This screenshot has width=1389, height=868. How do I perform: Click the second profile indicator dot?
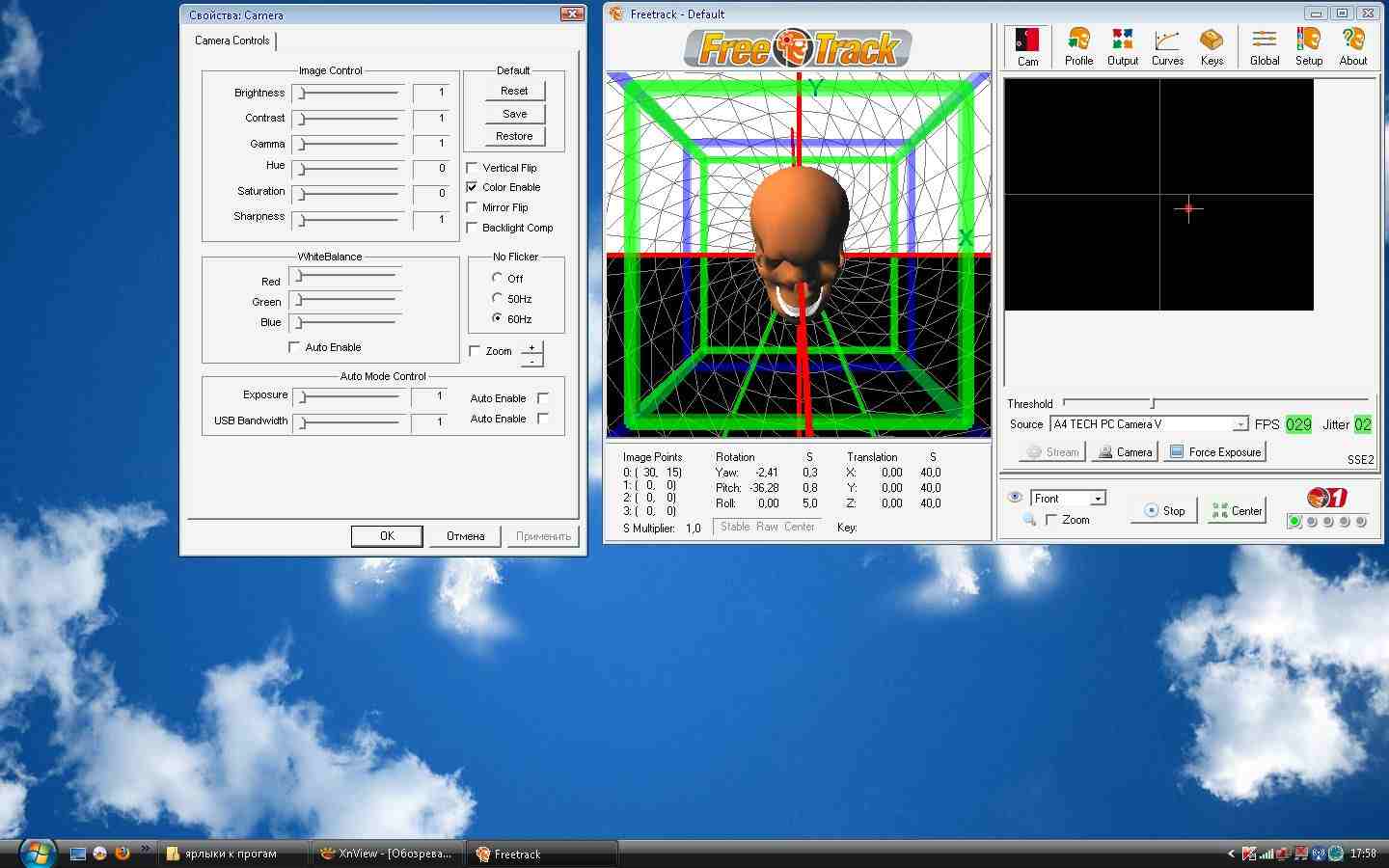[x=1312, y=522]
